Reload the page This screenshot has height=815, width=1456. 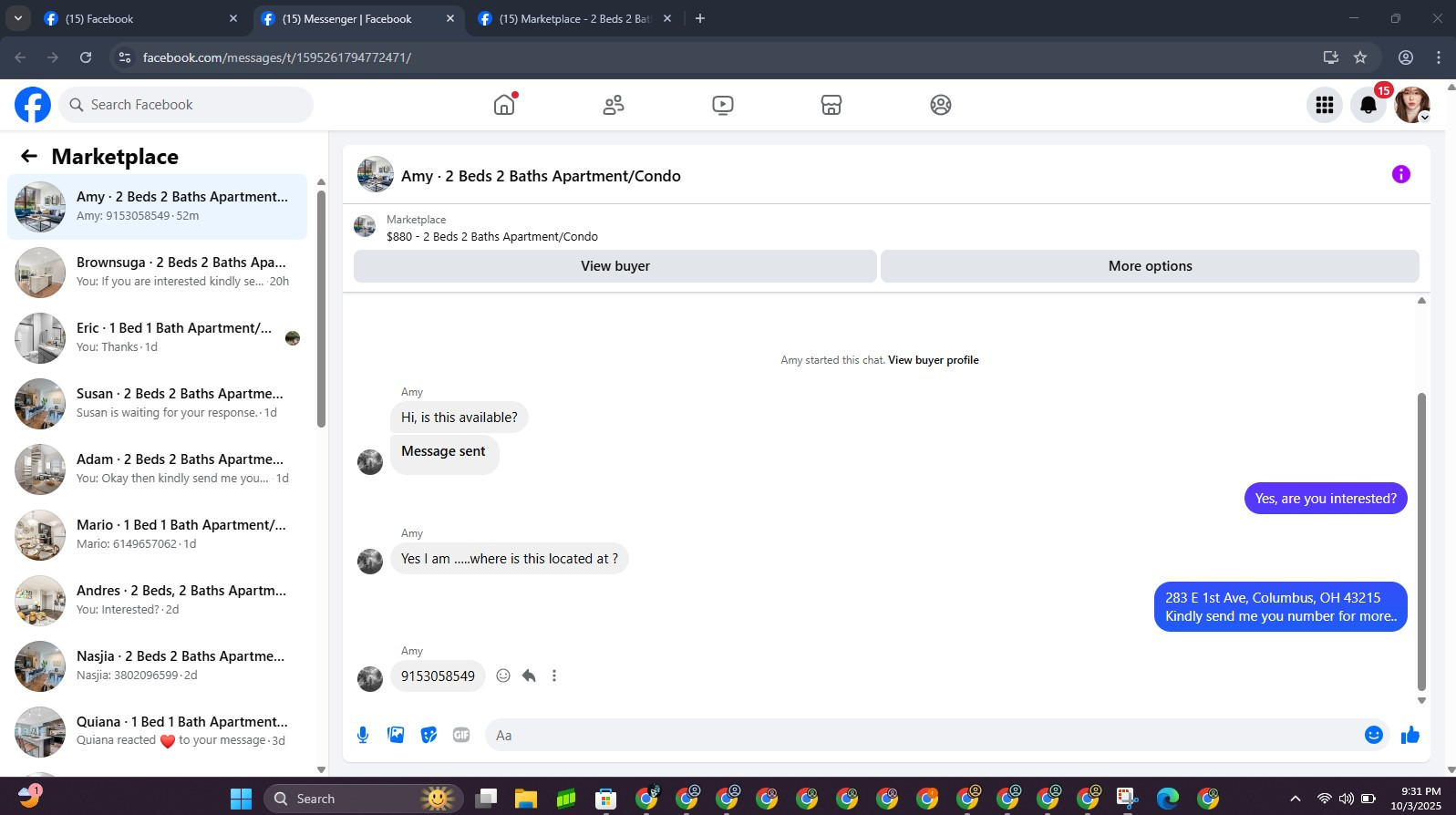click(86, 57)
